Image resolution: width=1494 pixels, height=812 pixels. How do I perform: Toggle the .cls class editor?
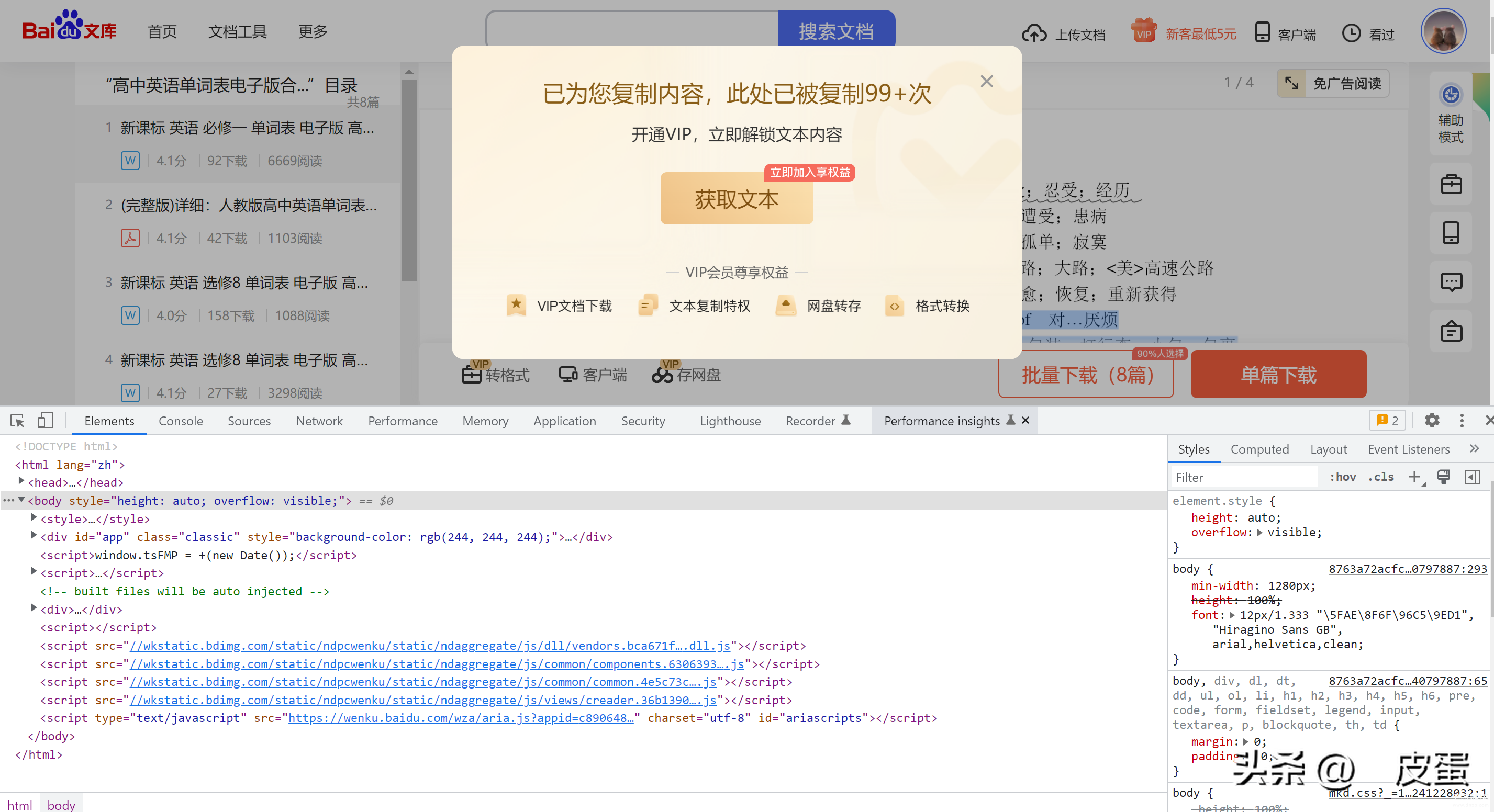tap(1381, 477)
